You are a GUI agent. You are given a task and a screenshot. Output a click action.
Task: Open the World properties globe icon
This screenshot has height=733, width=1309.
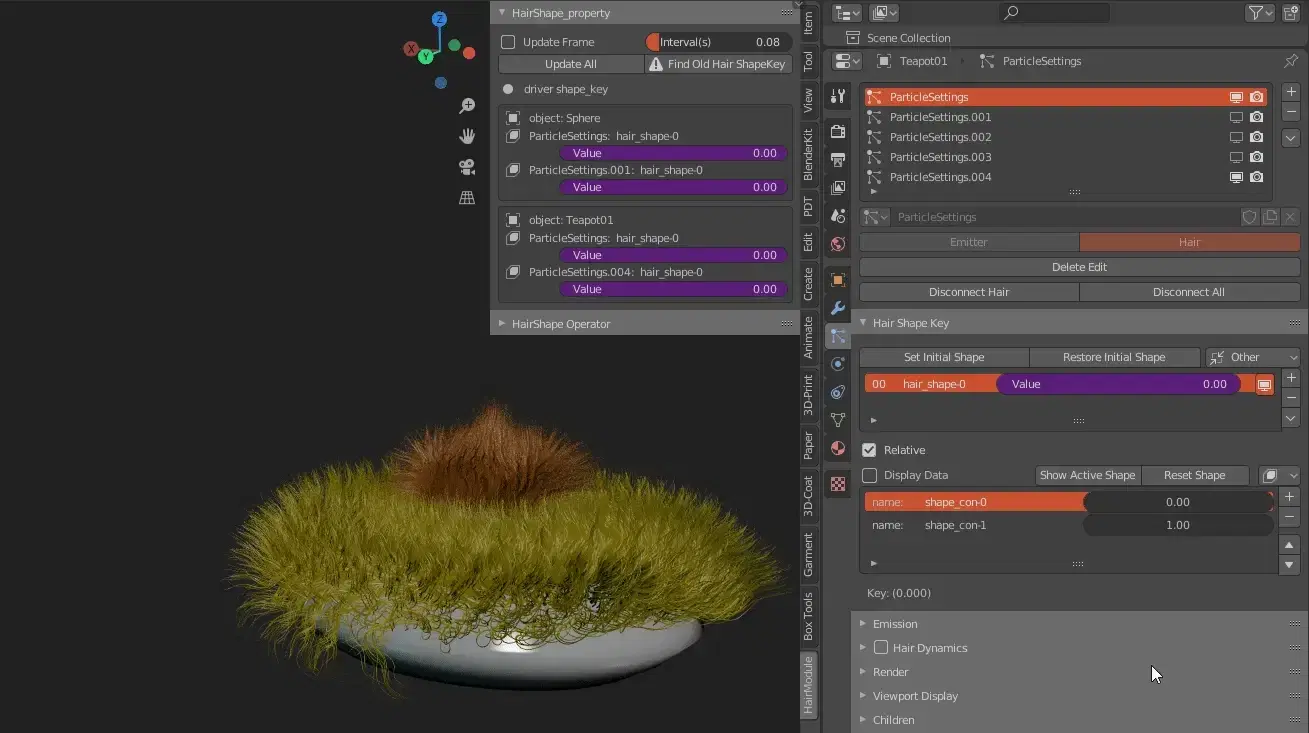click(837, 243)
